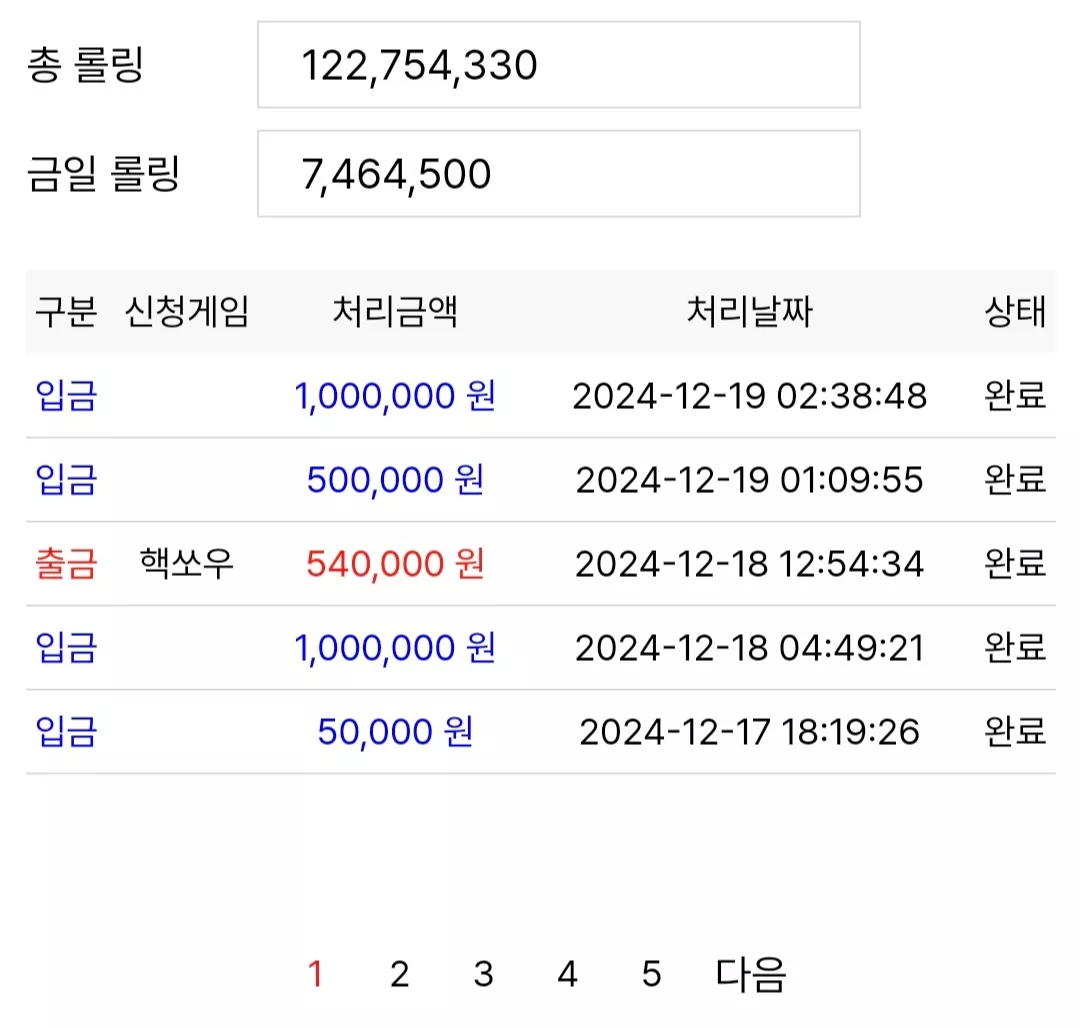Select the 500,000 원 deposit amount
Screen dimensions: 1080x1028
pos(395,480)
